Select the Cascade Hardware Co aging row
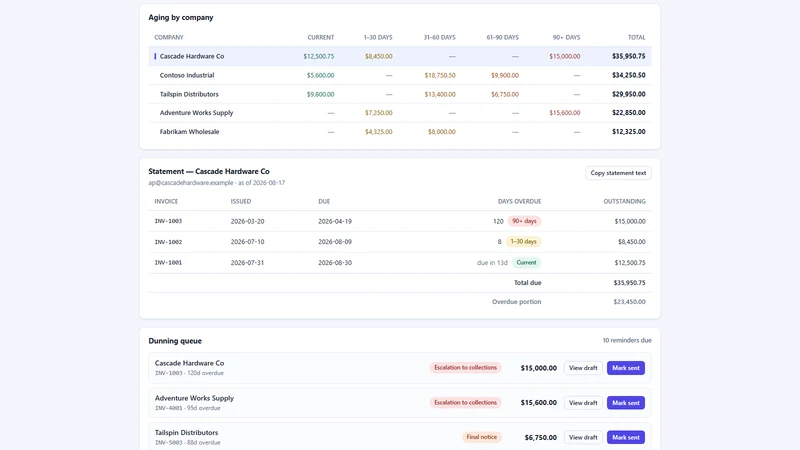 pyautogui.click(x=399, y=56)
